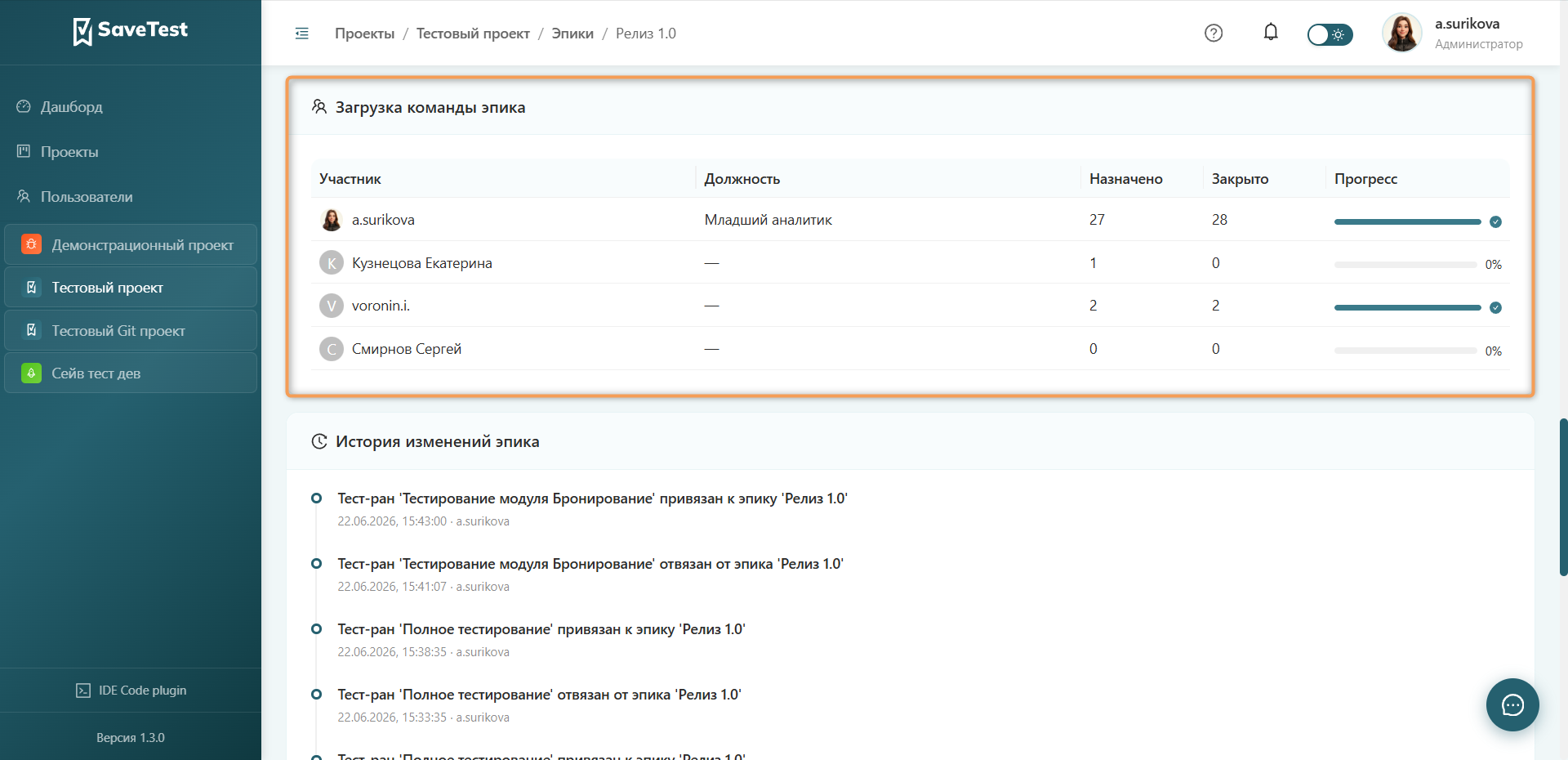Click the V avatar of voronin.i.
This screenshot has width=1568, height=760.
click(x=332, y=306)
